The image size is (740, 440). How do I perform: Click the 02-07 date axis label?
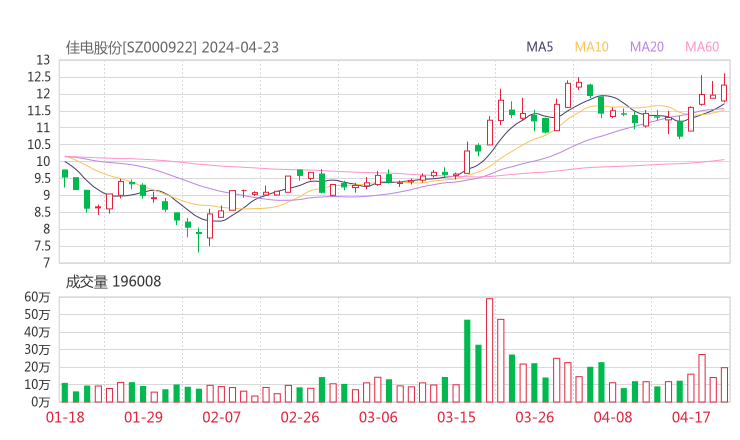tap(221, 417)
